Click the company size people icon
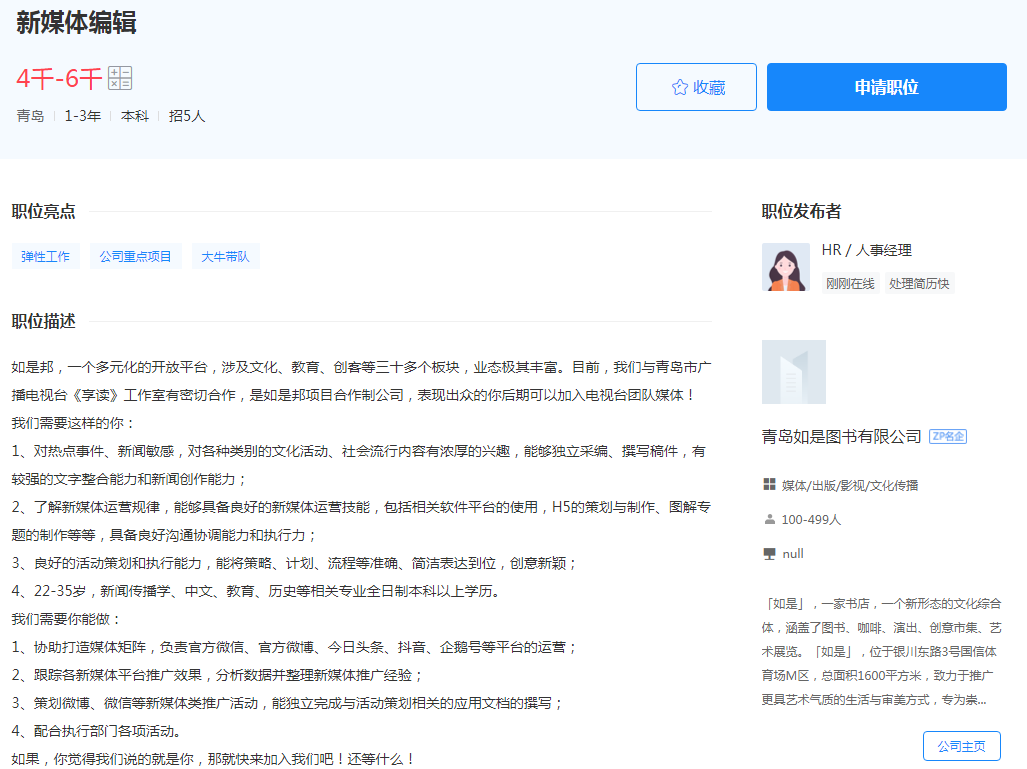 (769, 519)
